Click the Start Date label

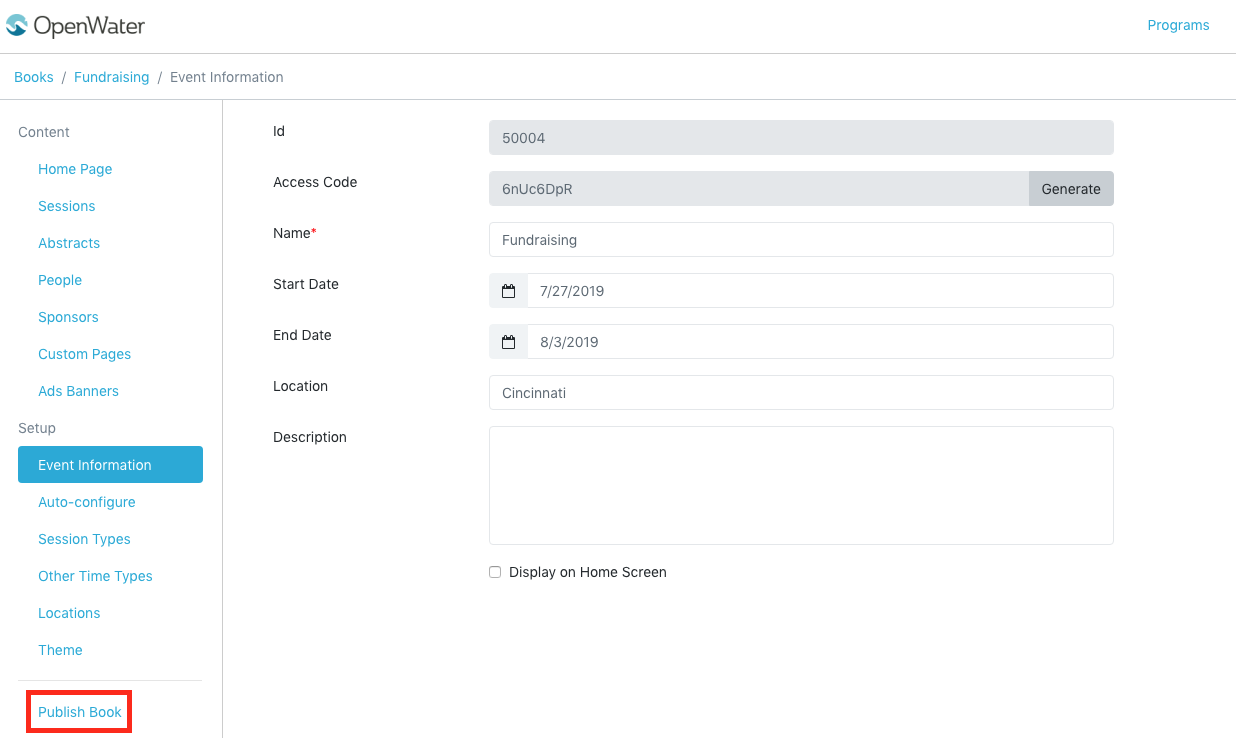pos(306,284)
